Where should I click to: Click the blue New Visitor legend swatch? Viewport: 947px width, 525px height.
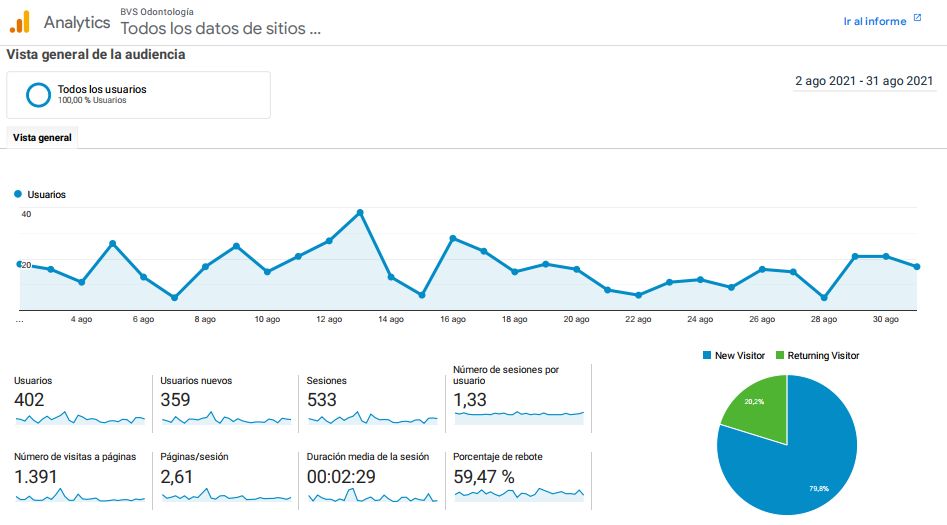[x=707, y=355]
